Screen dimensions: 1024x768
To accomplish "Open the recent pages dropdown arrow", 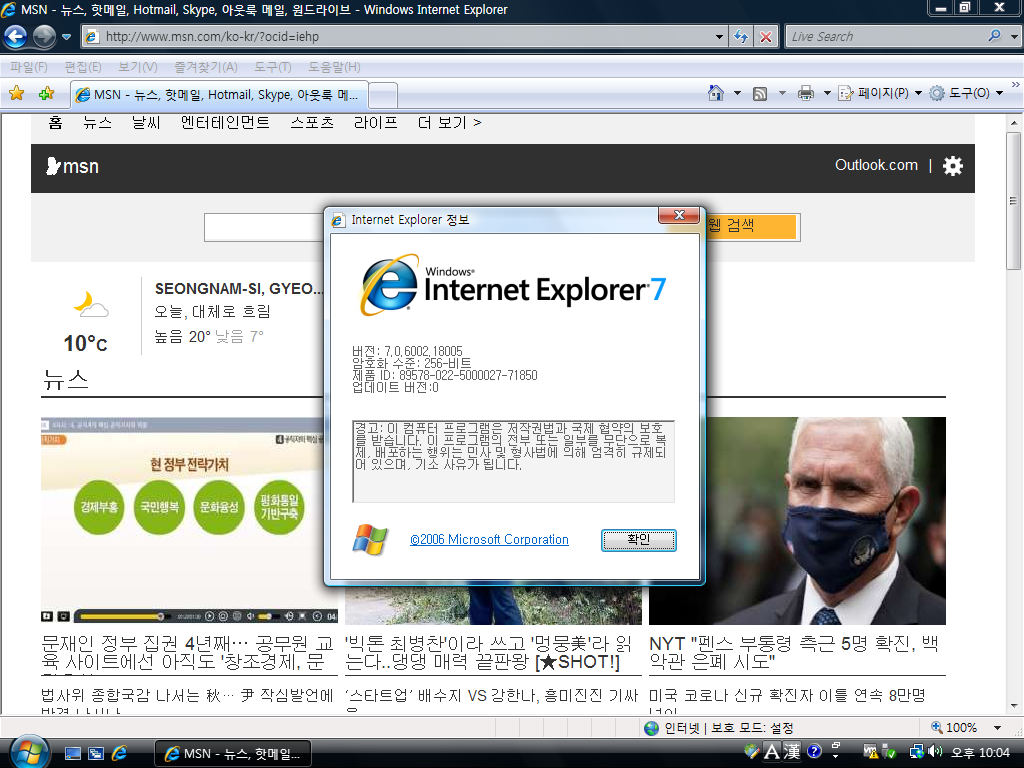I will point(66,37).
